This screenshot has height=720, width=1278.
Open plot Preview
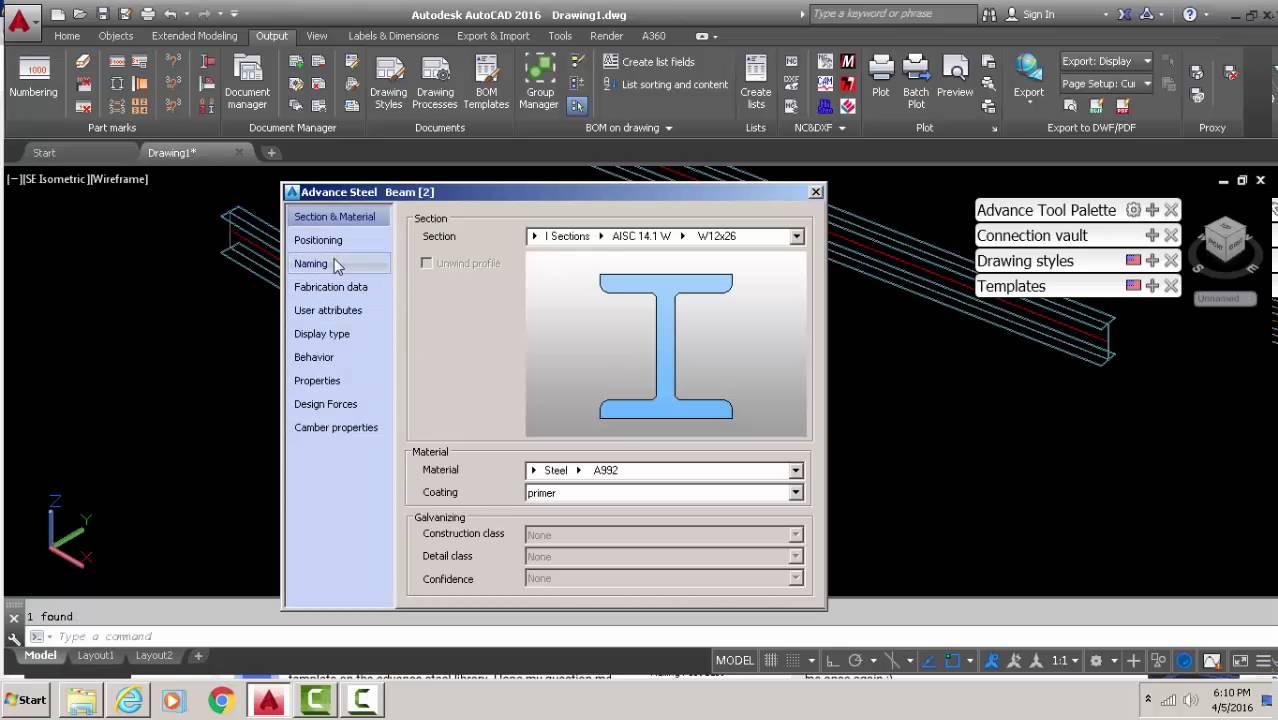(955, 76)
